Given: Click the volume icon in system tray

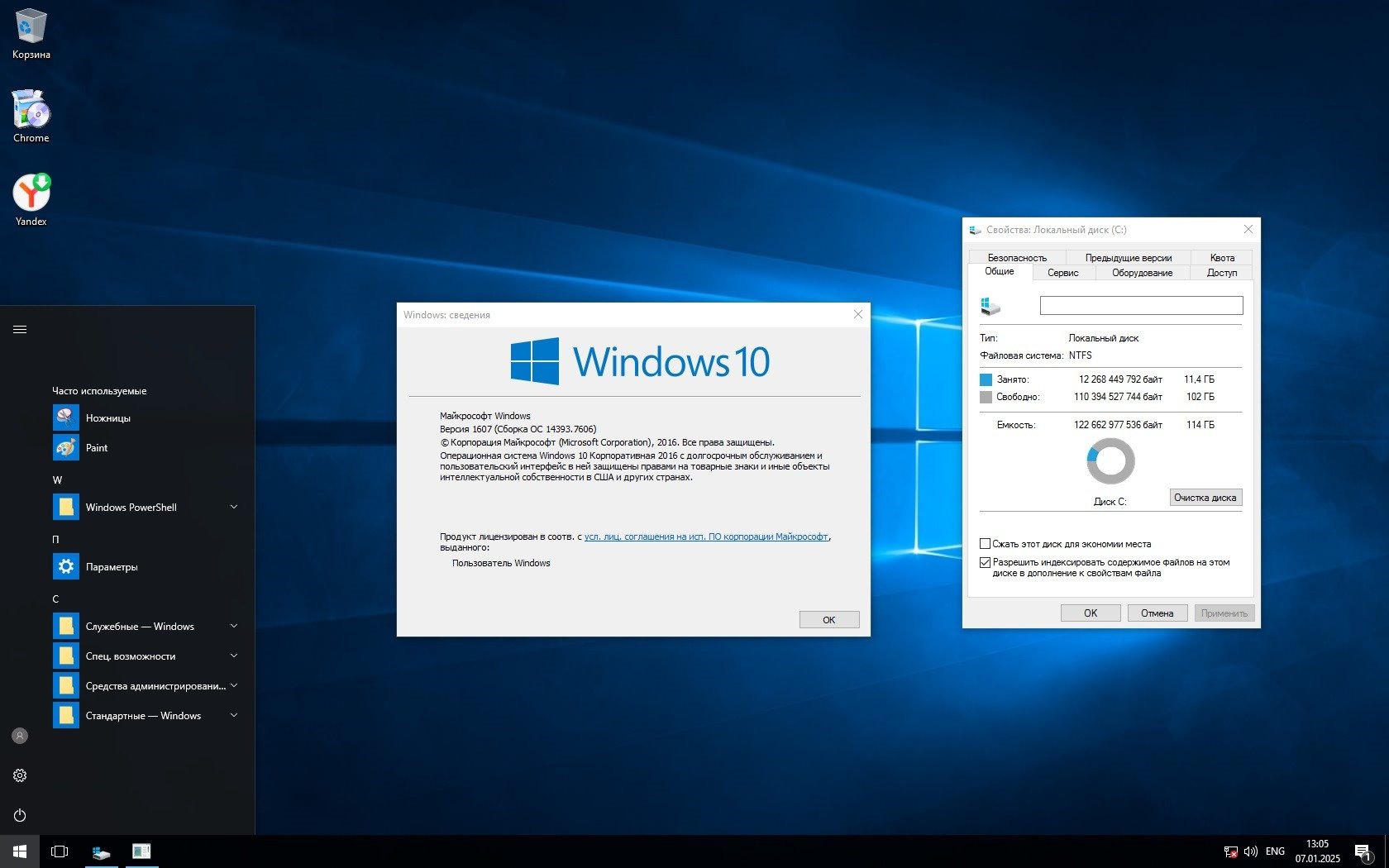Looking at the screenshot, I should pos(1250,851).
